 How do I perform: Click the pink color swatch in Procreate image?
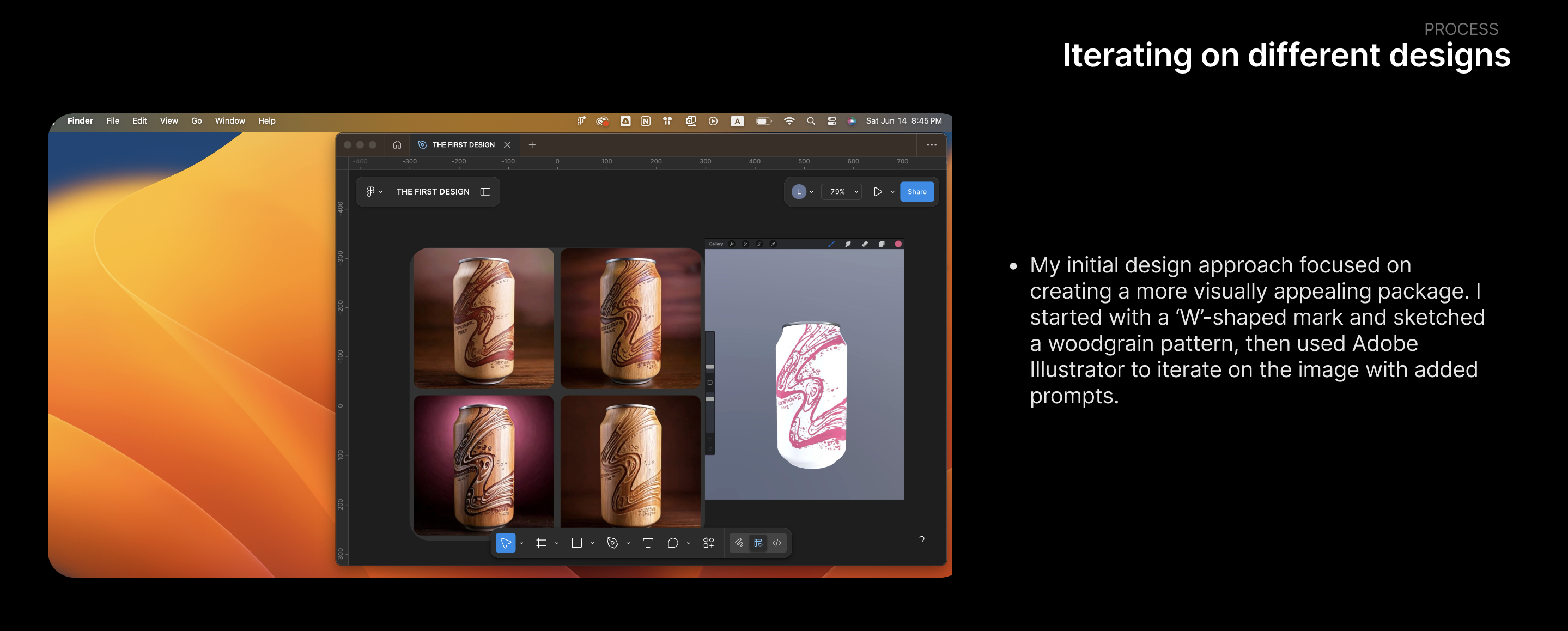898,244
